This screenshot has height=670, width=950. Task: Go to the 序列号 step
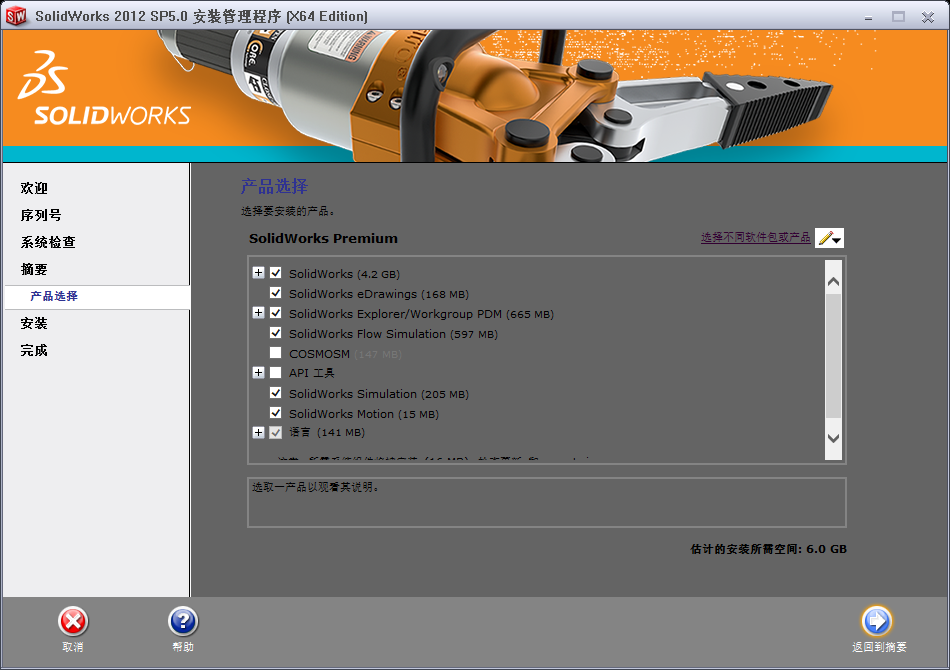41,216
